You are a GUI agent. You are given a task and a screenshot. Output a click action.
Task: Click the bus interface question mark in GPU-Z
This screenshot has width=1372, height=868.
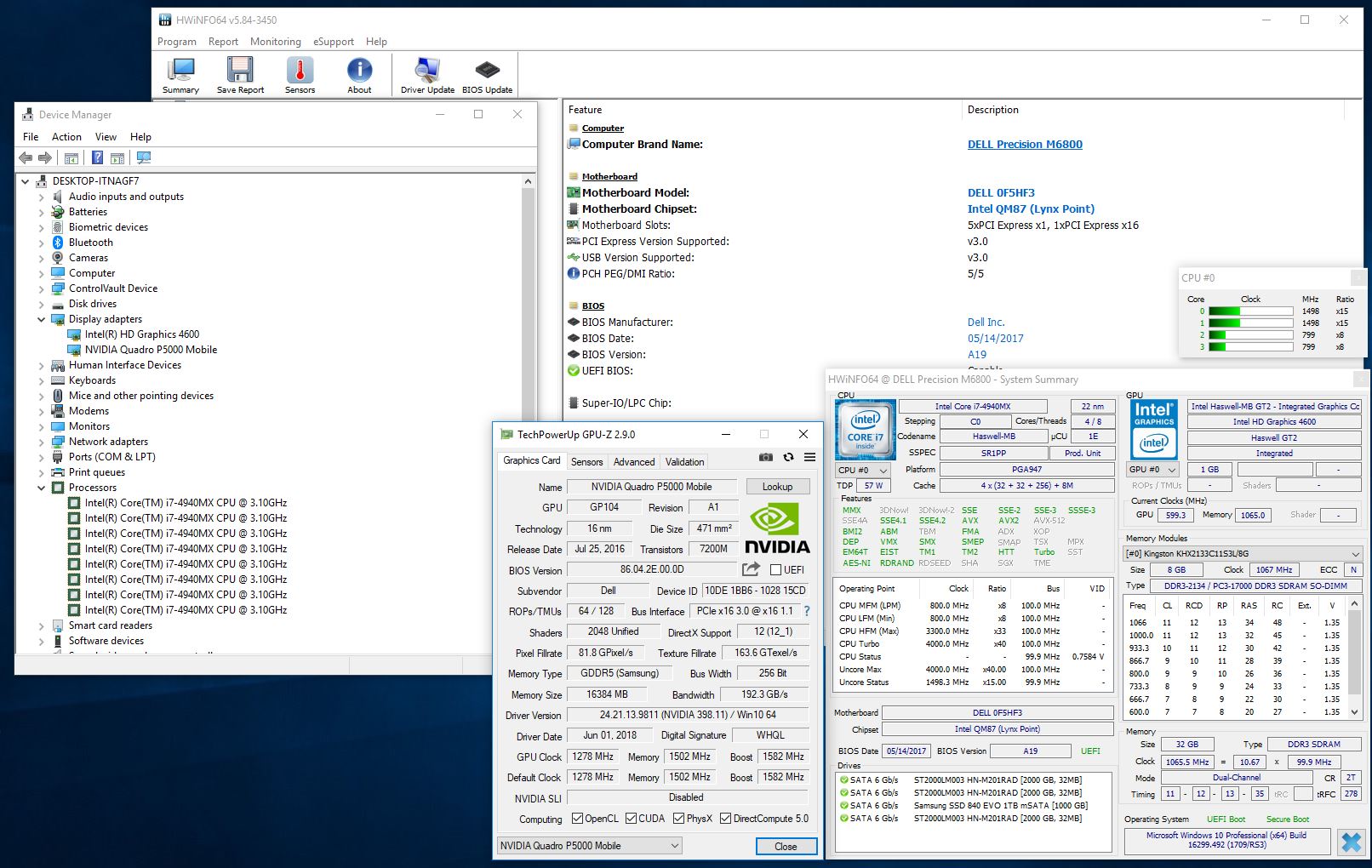click(x=807, y=611)
